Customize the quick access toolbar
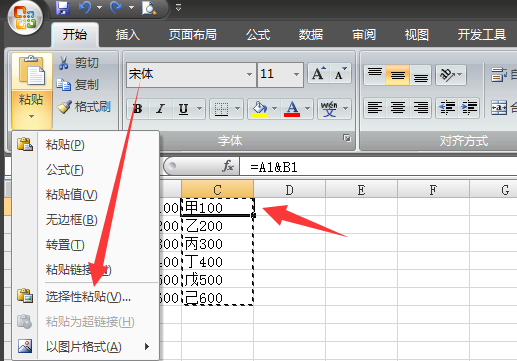Screen dimensions: 517x361 point(178,8)
